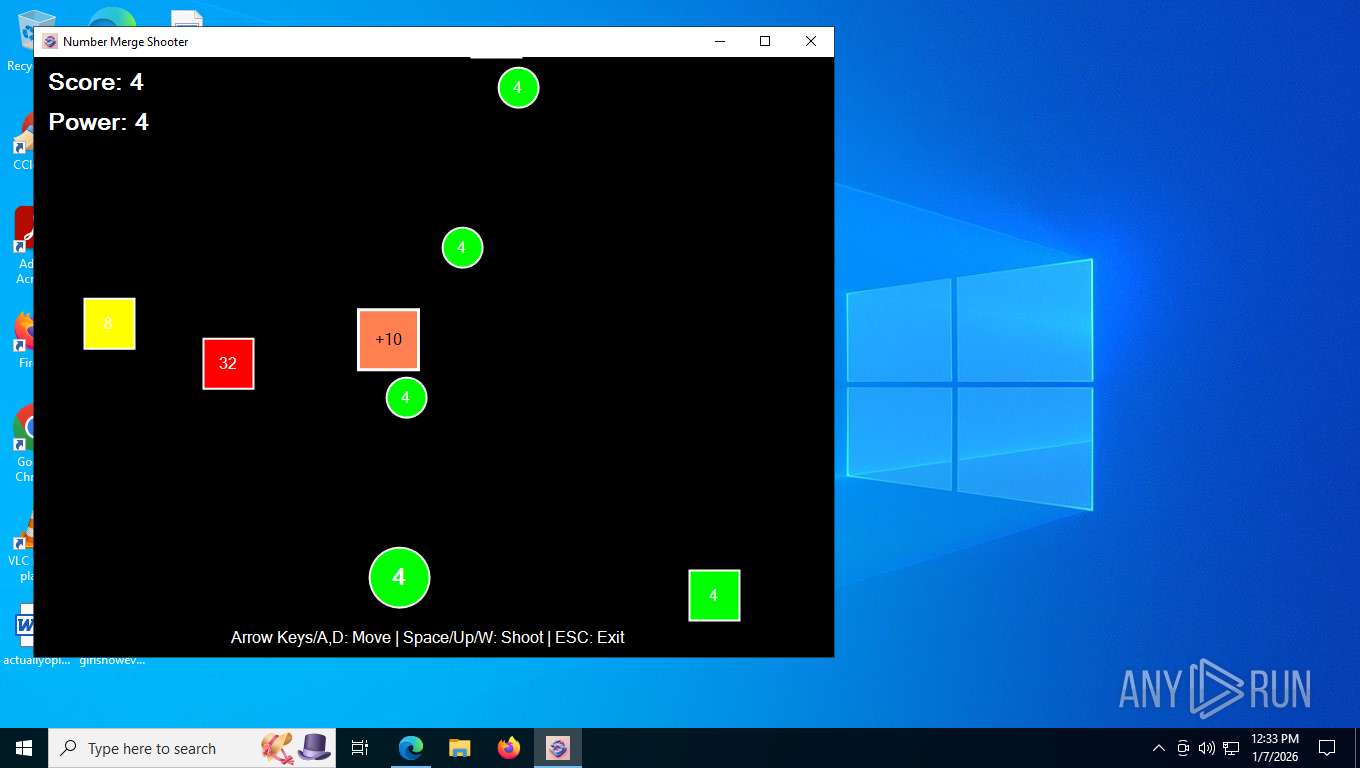
Task: Minimize the Number Merge Shooter window
Action: point(719,41)
